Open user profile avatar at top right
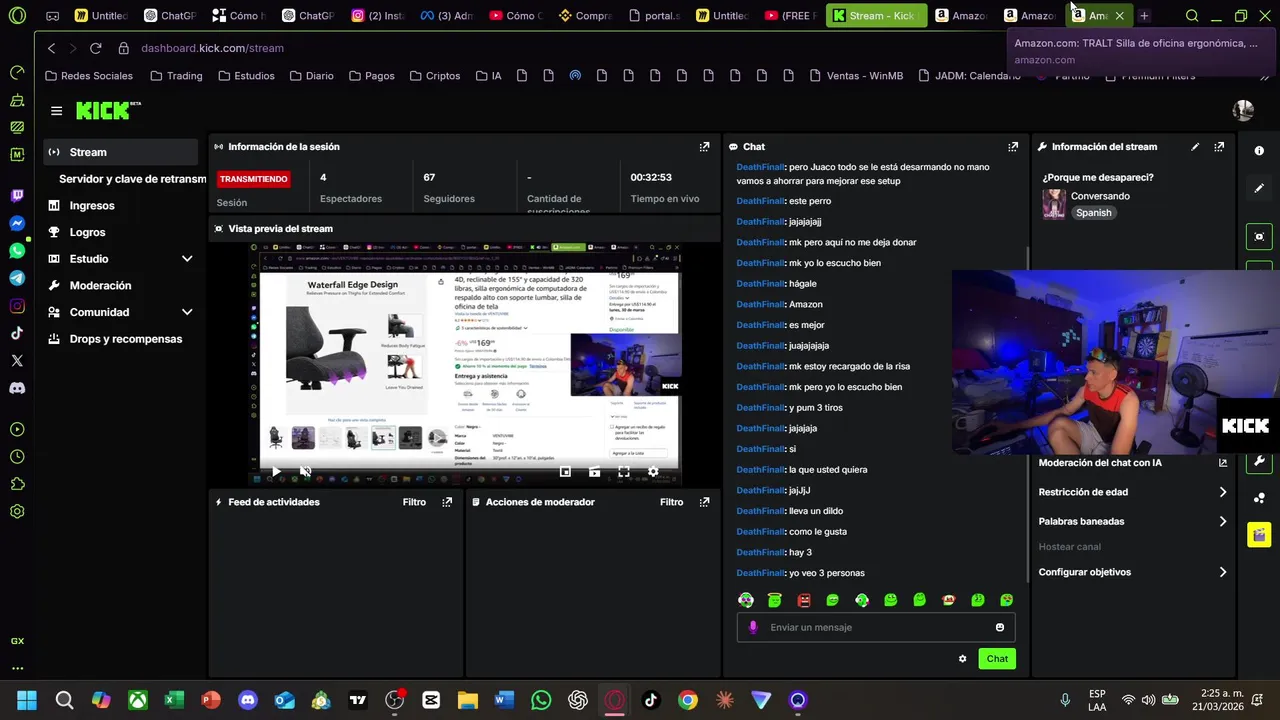1280x720 pixels. [1243, 111]
